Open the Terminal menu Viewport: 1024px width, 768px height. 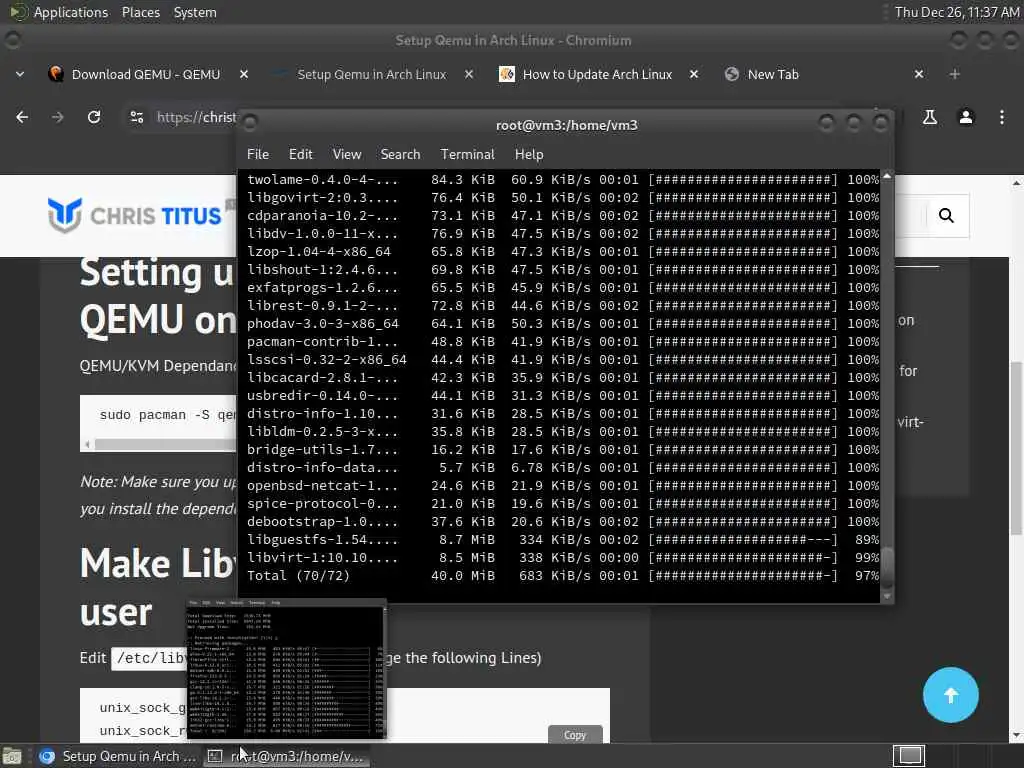(467, 154)
